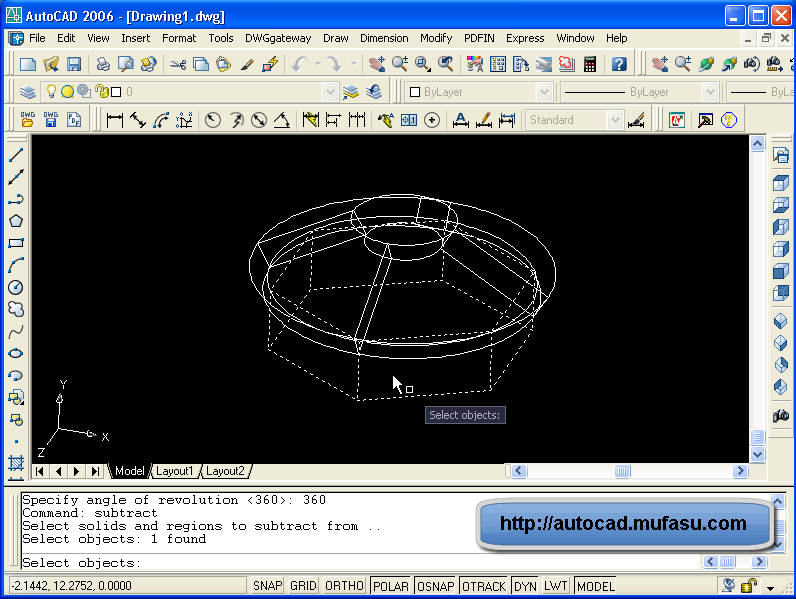Click the Aligned Dimension tool
This screenshot has height=599, width=796.
(138, 120)
